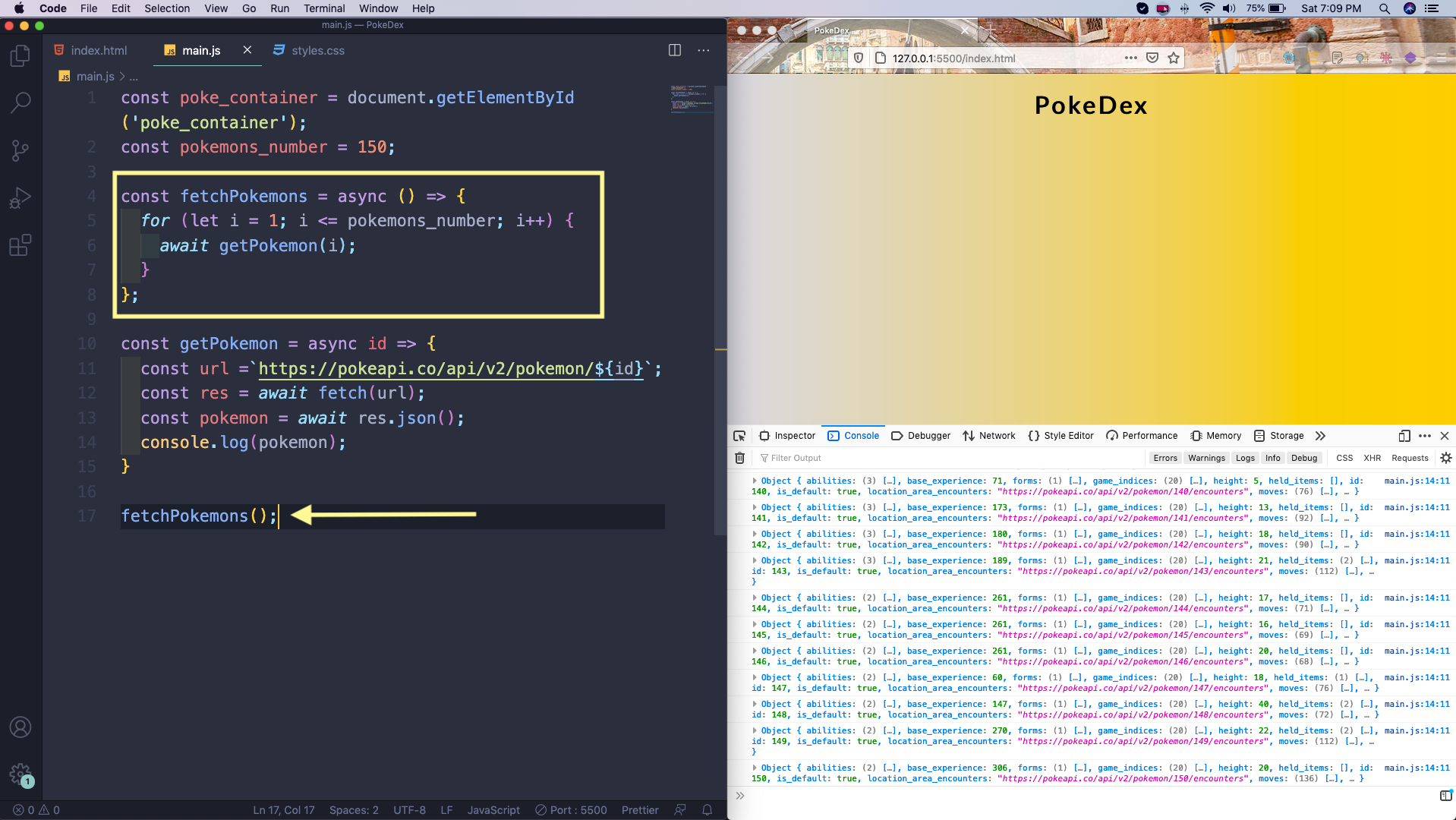The image size is (1456, 820).
Task: Open the DevTools meatball options menu
Action: click(1424, 436)
